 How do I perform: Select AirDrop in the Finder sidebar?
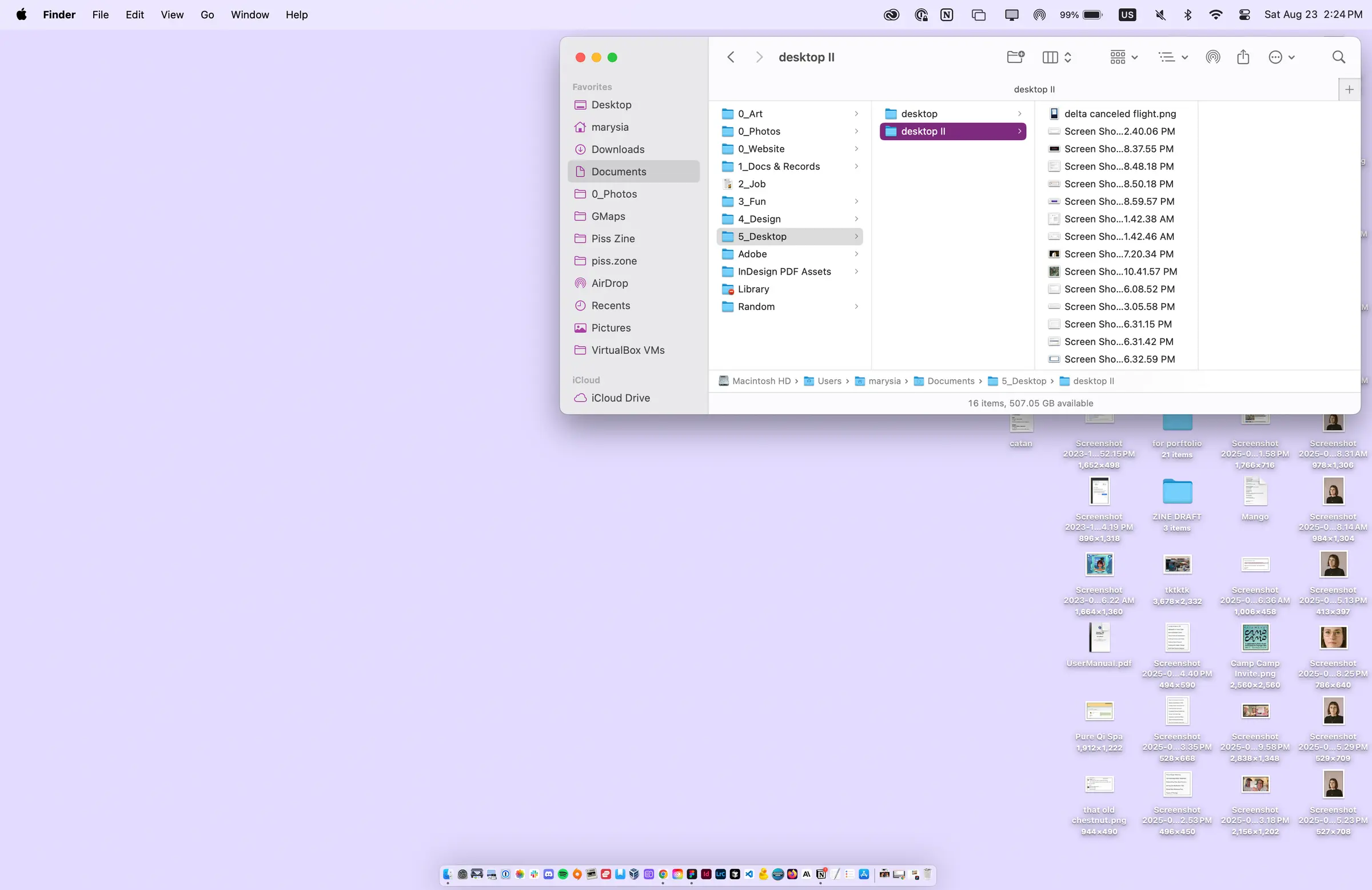click(x=609, y=283)
